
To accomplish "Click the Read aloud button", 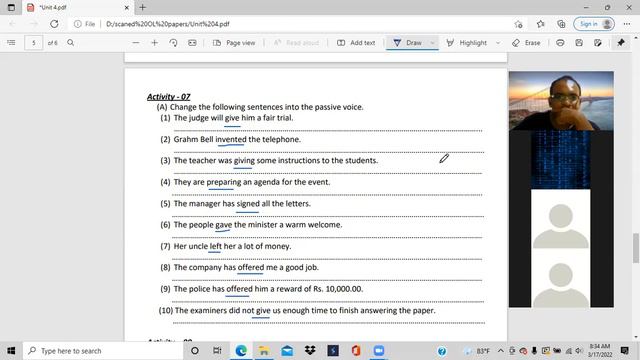I will tap(296, 43).
